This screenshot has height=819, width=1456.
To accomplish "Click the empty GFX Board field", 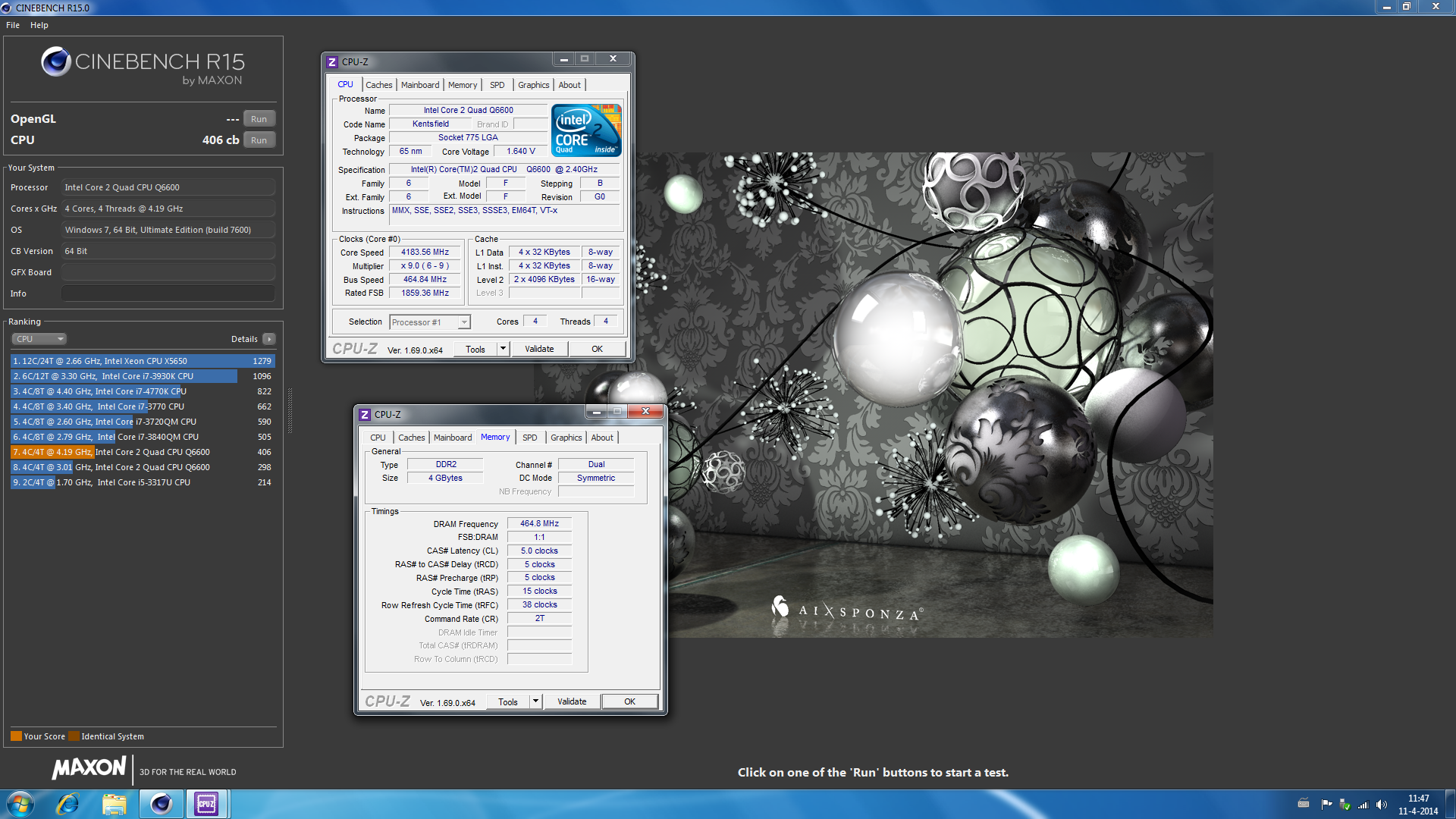I will (168, 272).
